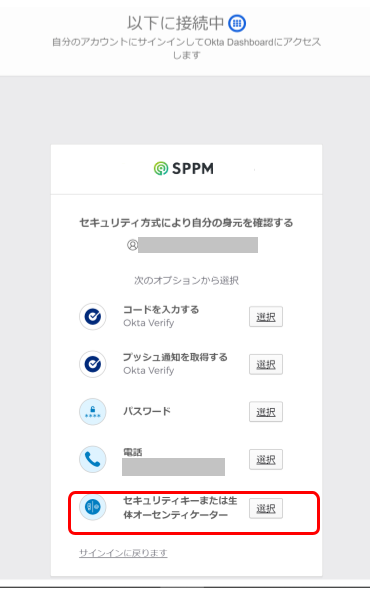Viewport: 380px width, 599px height.
Task: Click the コードを入力する label text
Action: coord(161,309)
